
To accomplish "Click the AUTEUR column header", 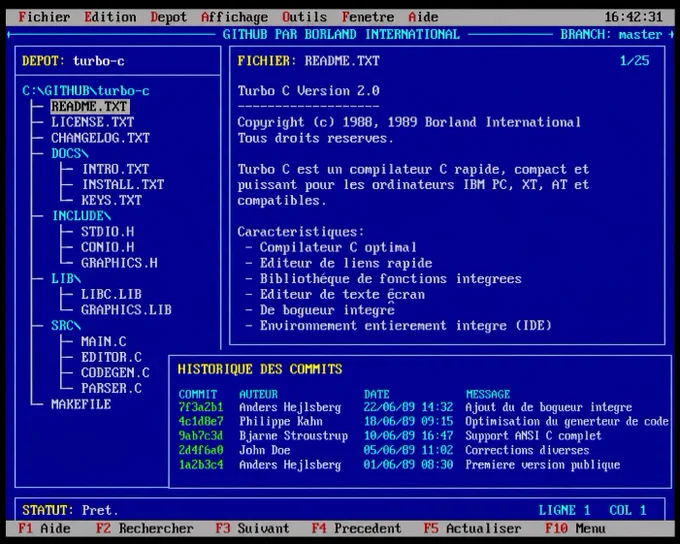I will [258, 394].
